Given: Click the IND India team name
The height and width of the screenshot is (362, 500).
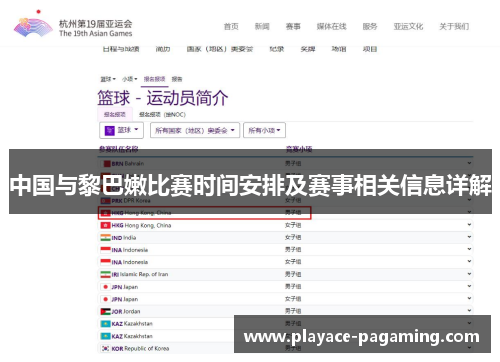Looking at the screenshot, I should (124, 238).
